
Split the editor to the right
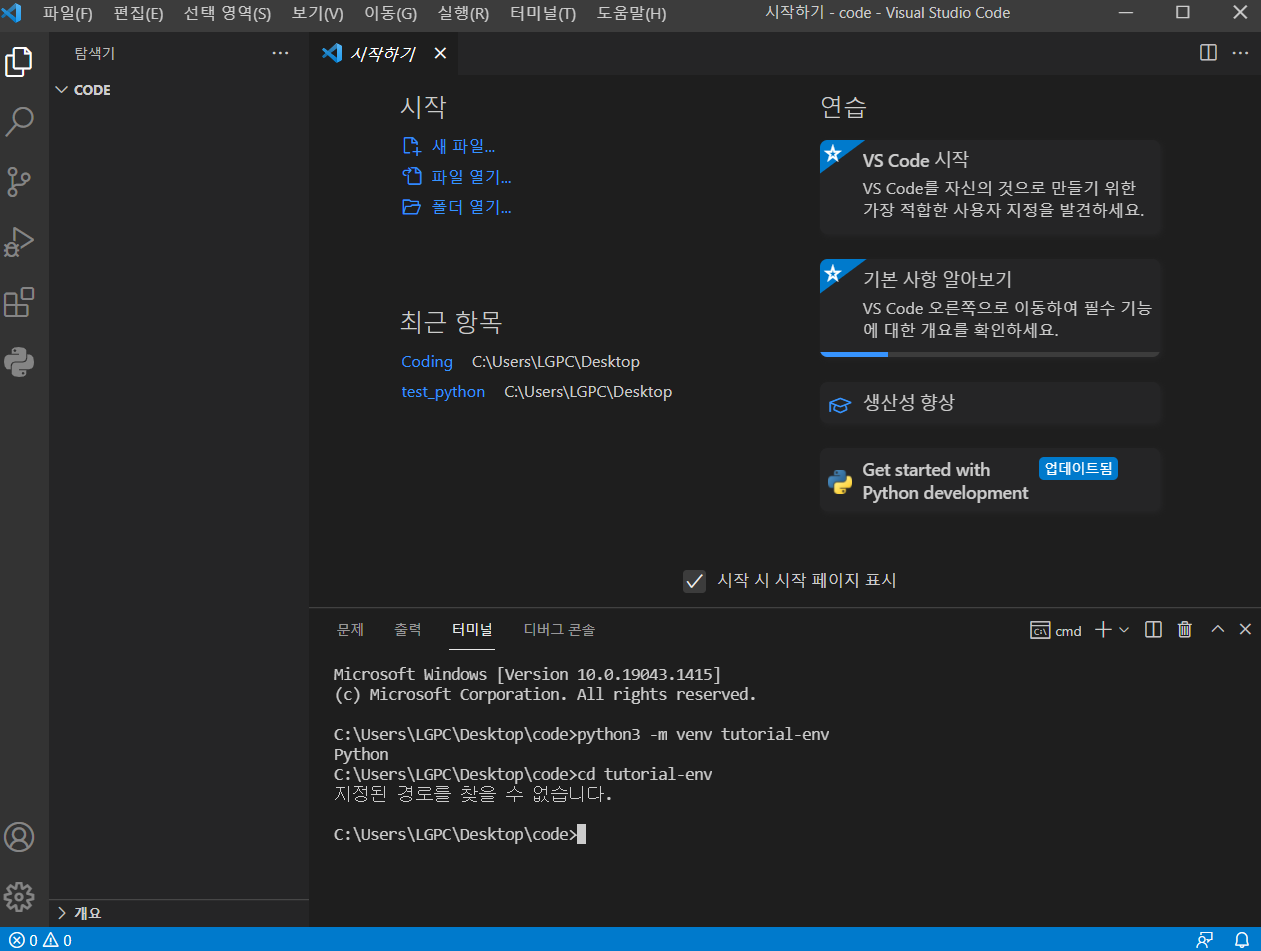tap(1208, 53)
